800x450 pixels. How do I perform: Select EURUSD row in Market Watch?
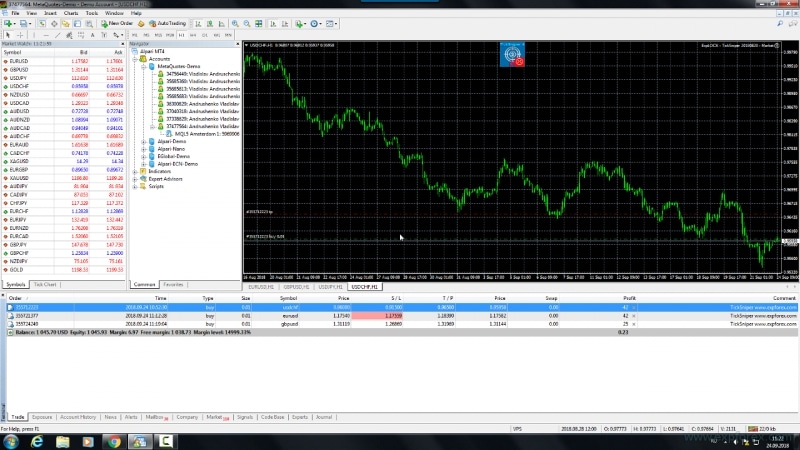pyautogui.click(x=20, y=60)
